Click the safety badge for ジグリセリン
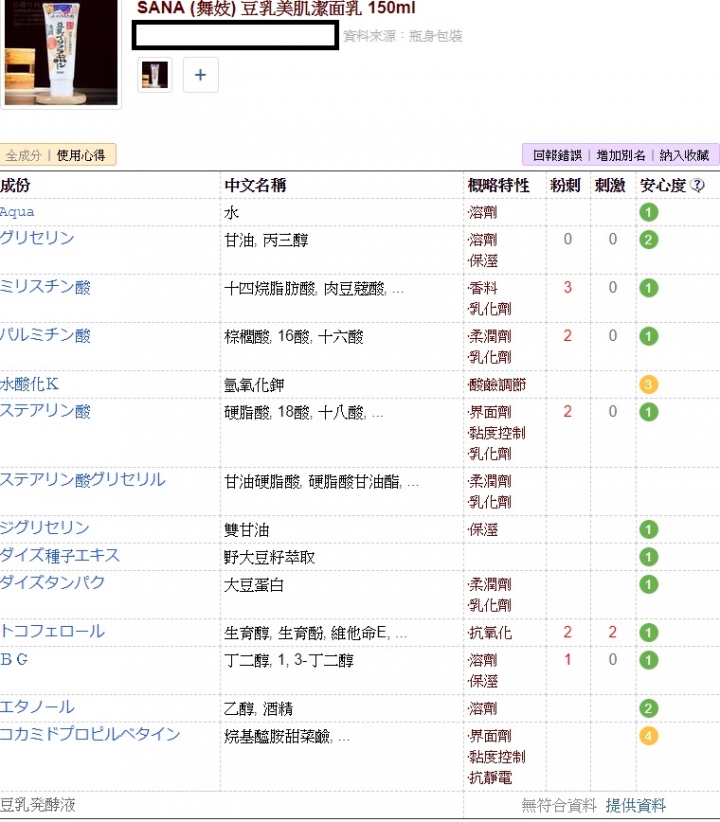 click(x=649, y=529)
